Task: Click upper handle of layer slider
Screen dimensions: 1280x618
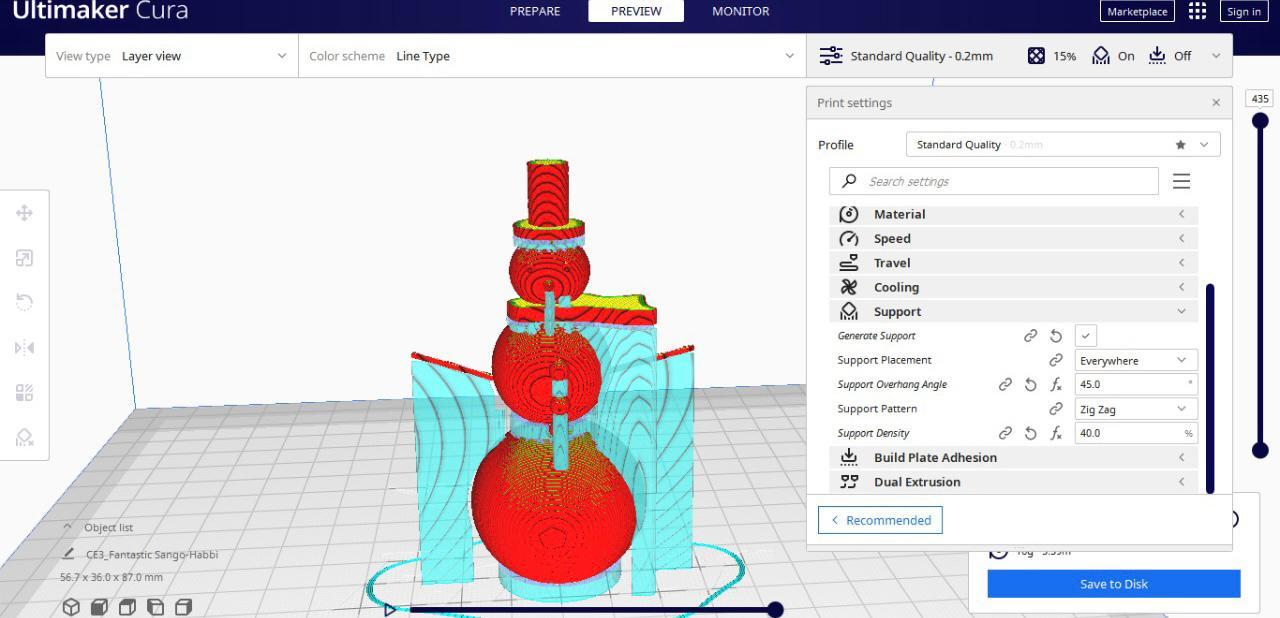Action: pos(1260,121)
